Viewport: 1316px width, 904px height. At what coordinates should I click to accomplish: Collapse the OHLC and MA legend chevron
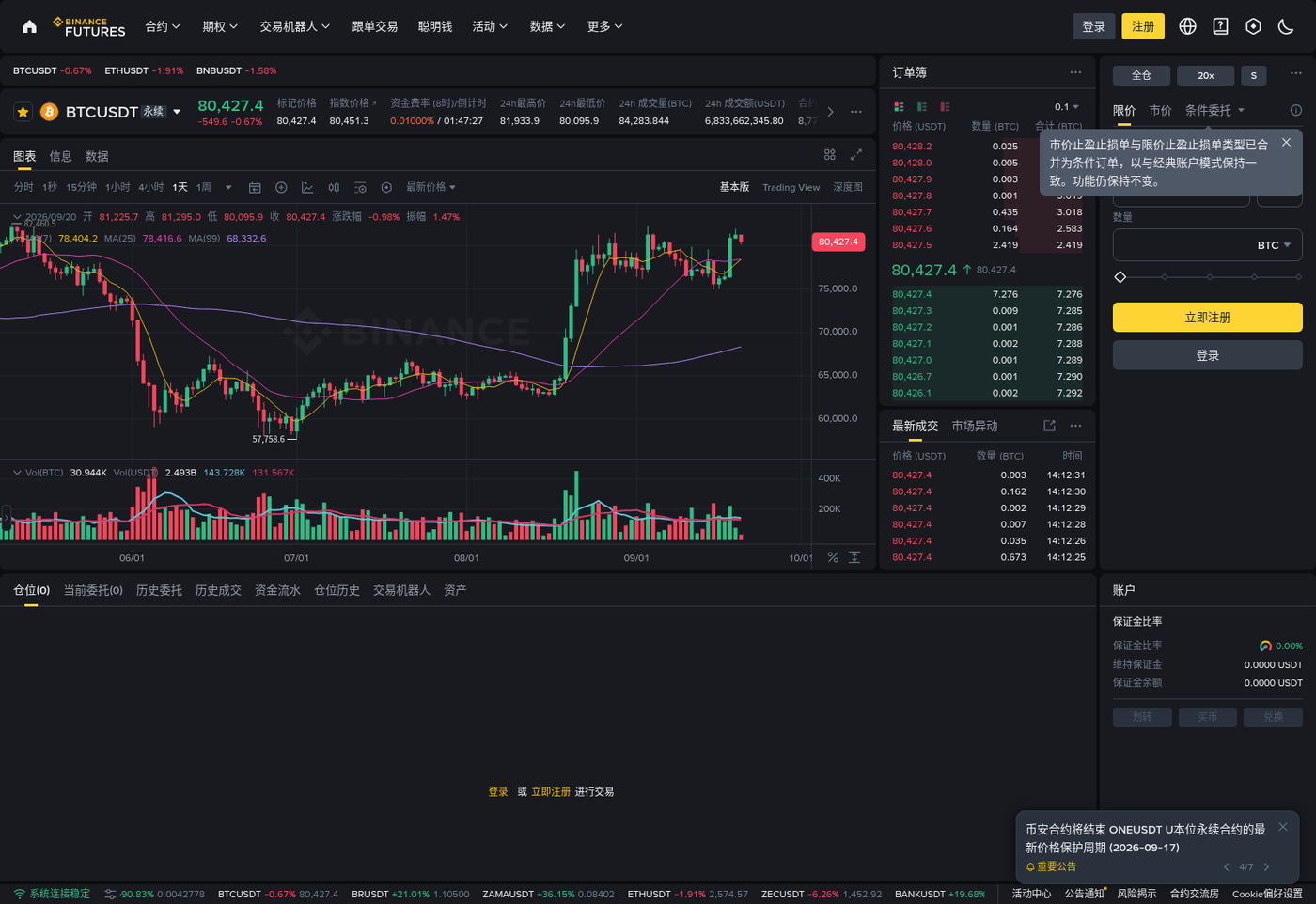tap(17, 217)
